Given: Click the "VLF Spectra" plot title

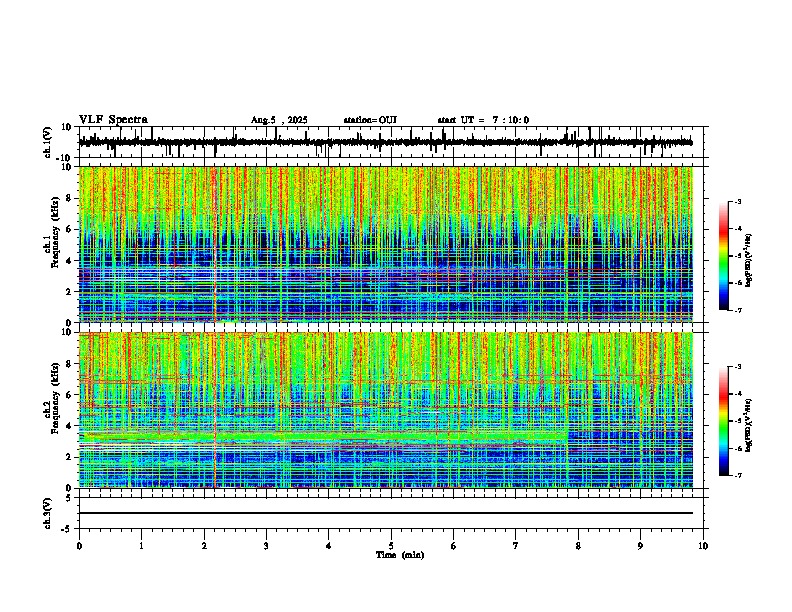Looking at the screenshot, I should (x=113, y=120).
